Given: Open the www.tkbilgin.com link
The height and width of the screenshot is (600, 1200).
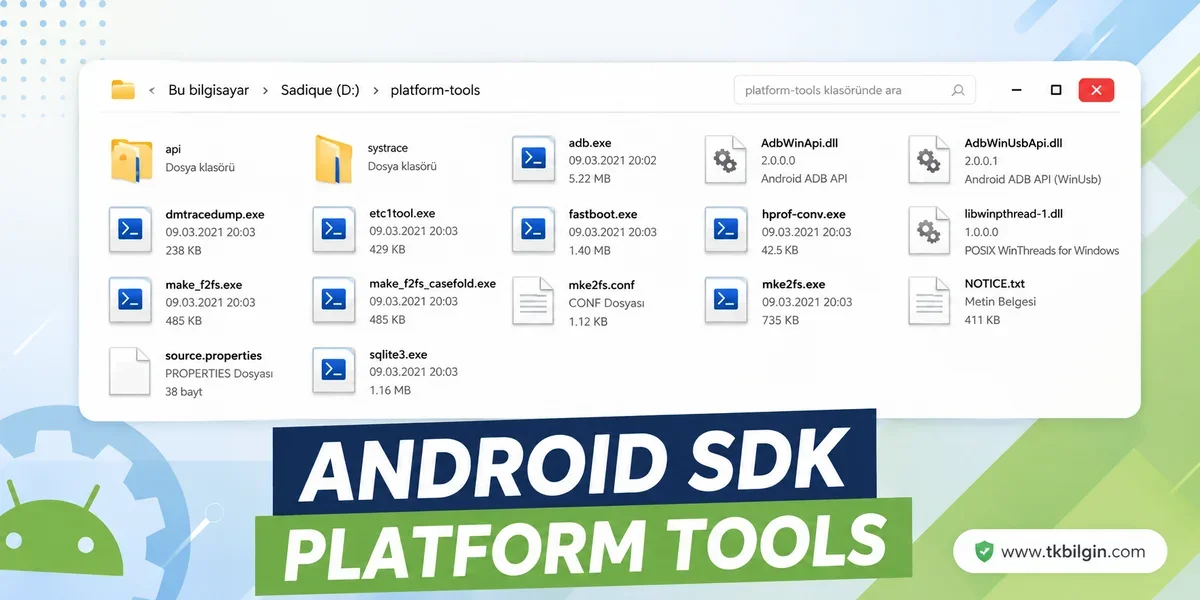Looking at the screenshot, I should [x=1073, y=551].
